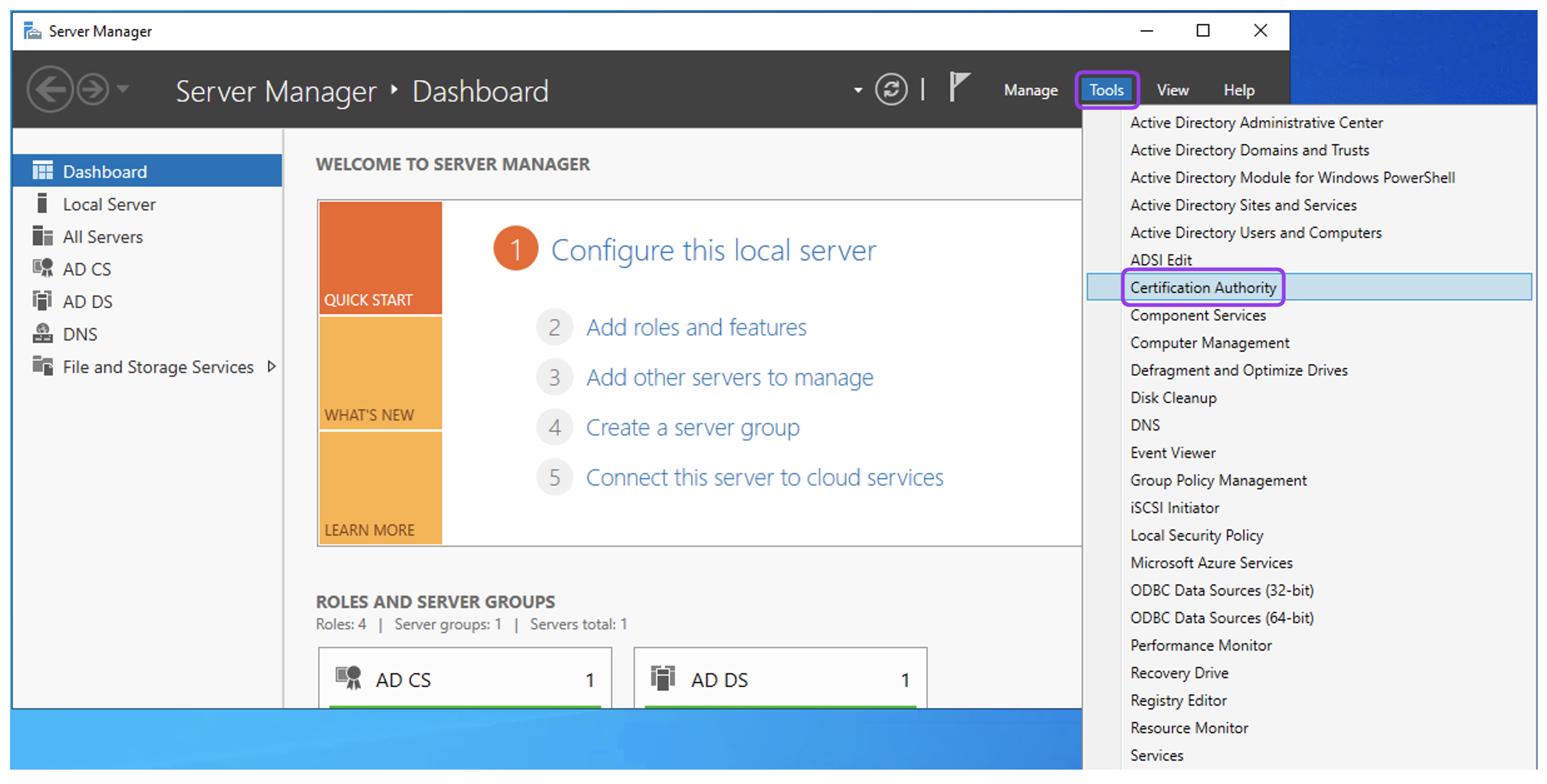Click the AD DS icon in sidebar

click(43, 301)
